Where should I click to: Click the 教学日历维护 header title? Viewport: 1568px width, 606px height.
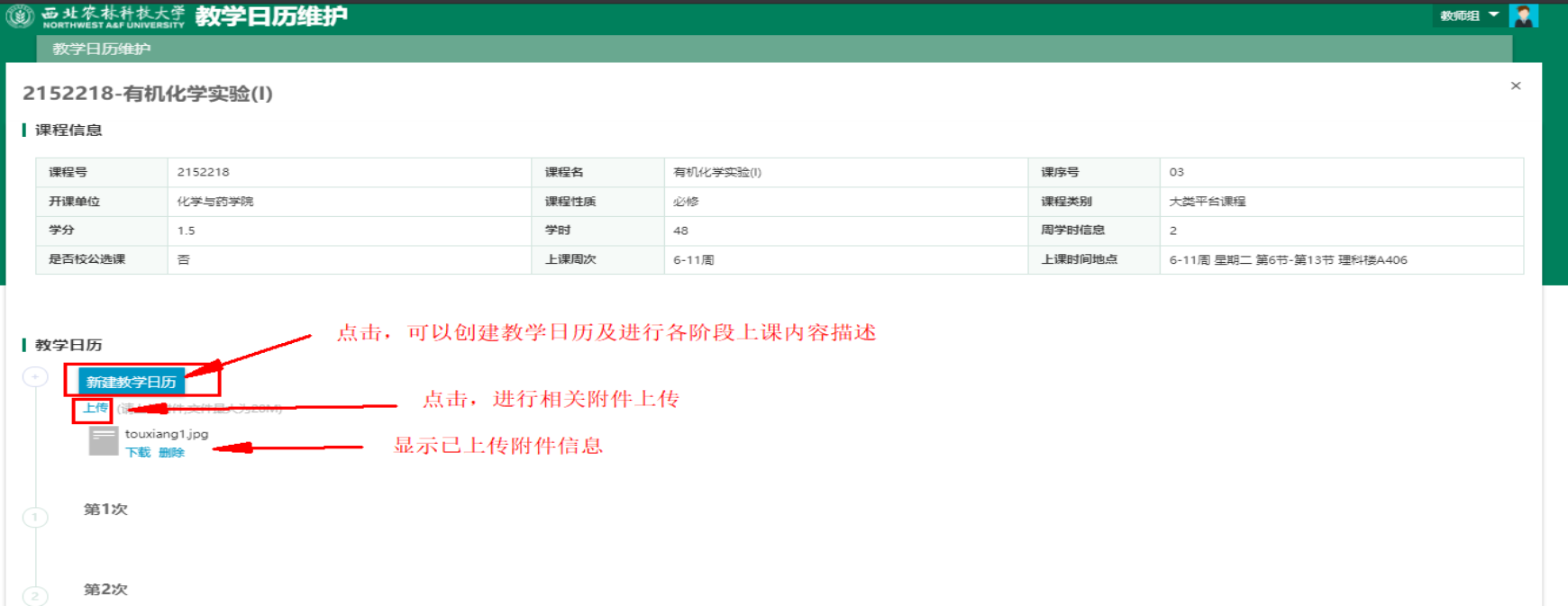[270, 16]
